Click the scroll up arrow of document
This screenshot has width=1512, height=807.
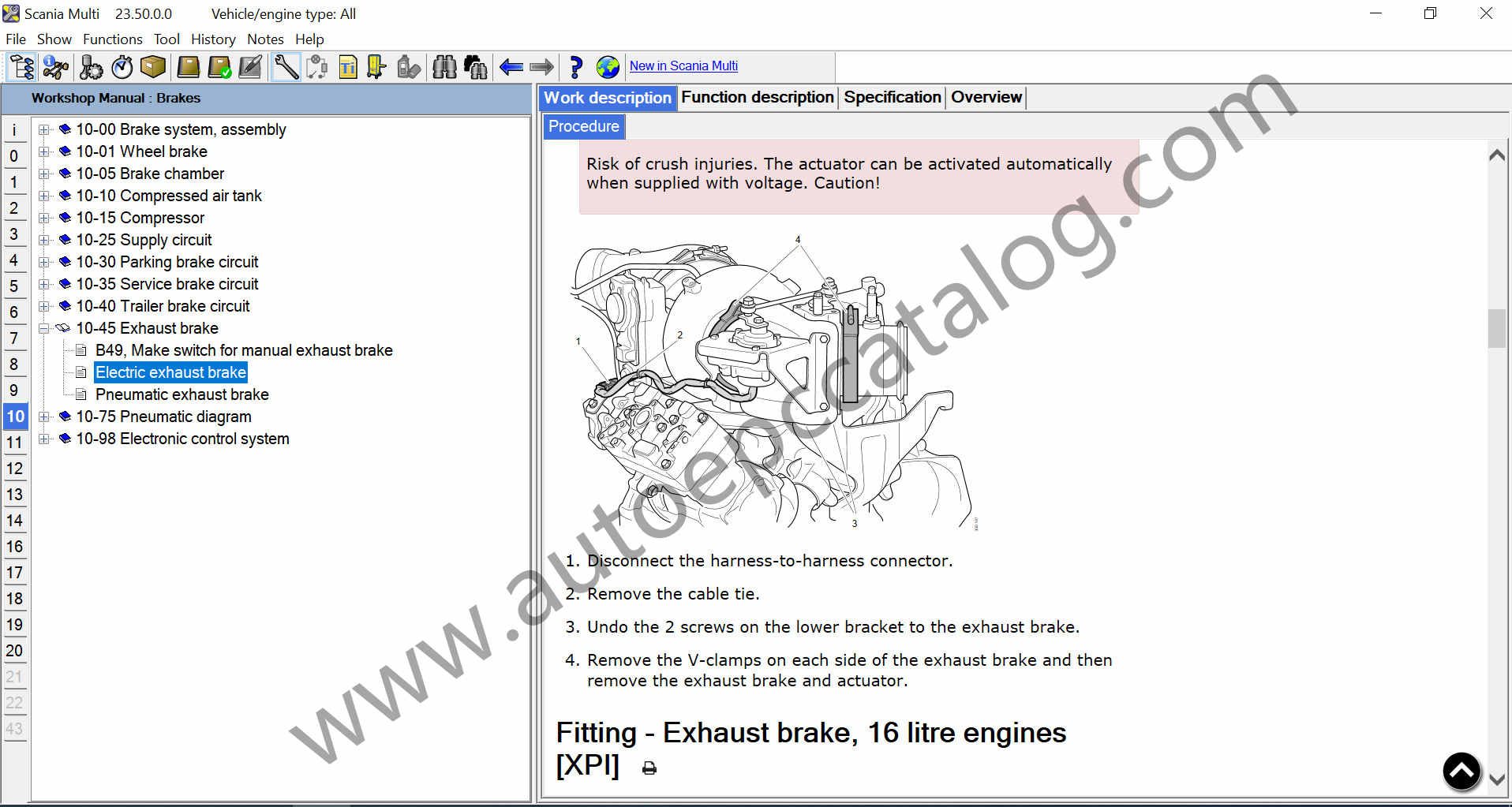point(1496,155)
